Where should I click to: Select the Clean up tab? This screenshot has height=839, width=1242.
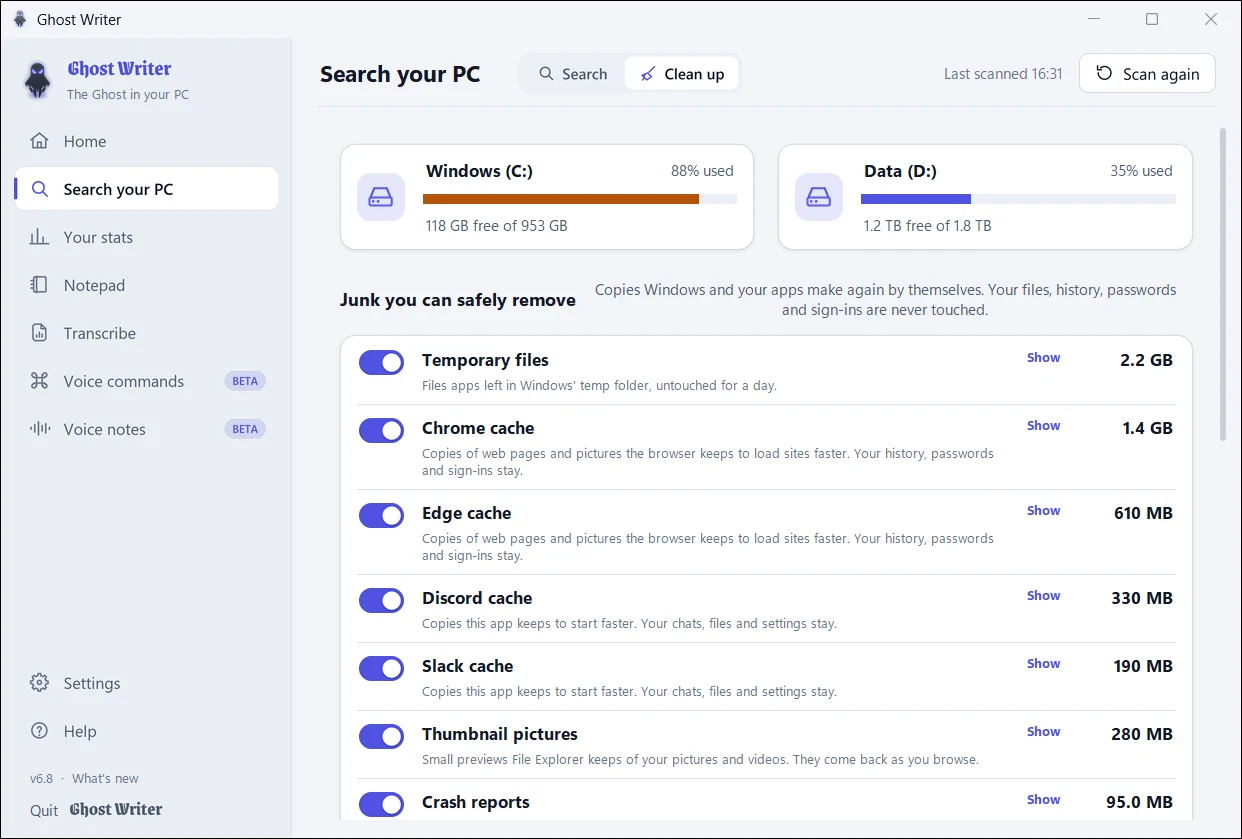pos(682,74)
